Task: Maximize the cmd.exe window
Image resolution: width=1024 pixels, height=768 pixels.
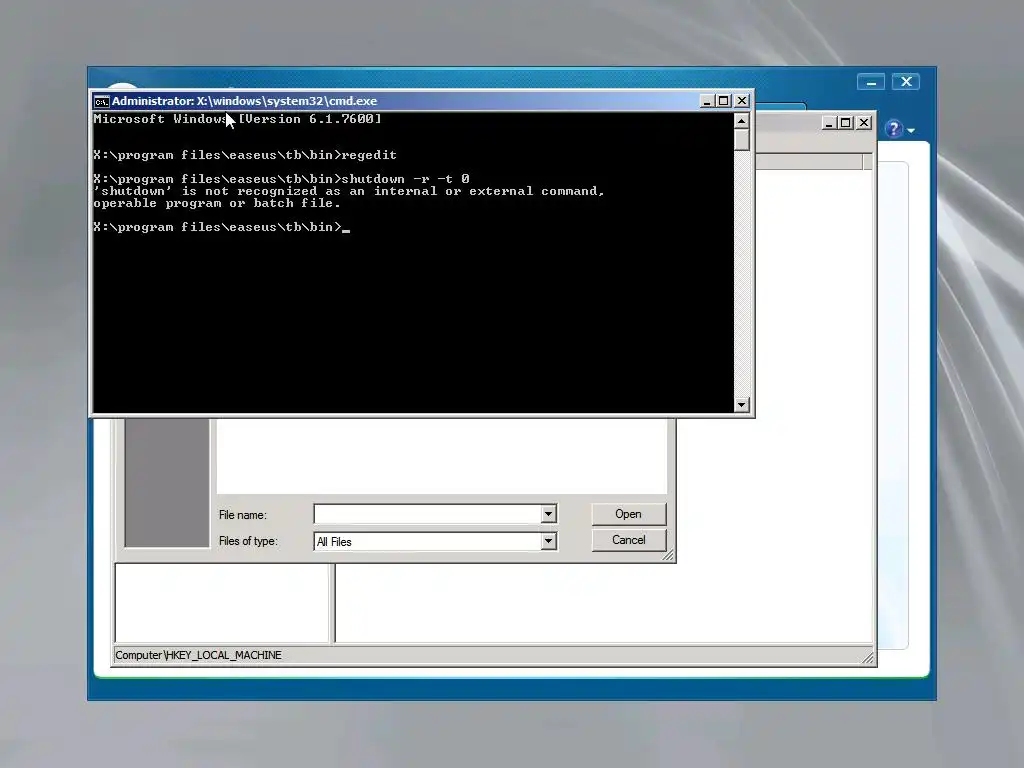Action: [723, 101]
